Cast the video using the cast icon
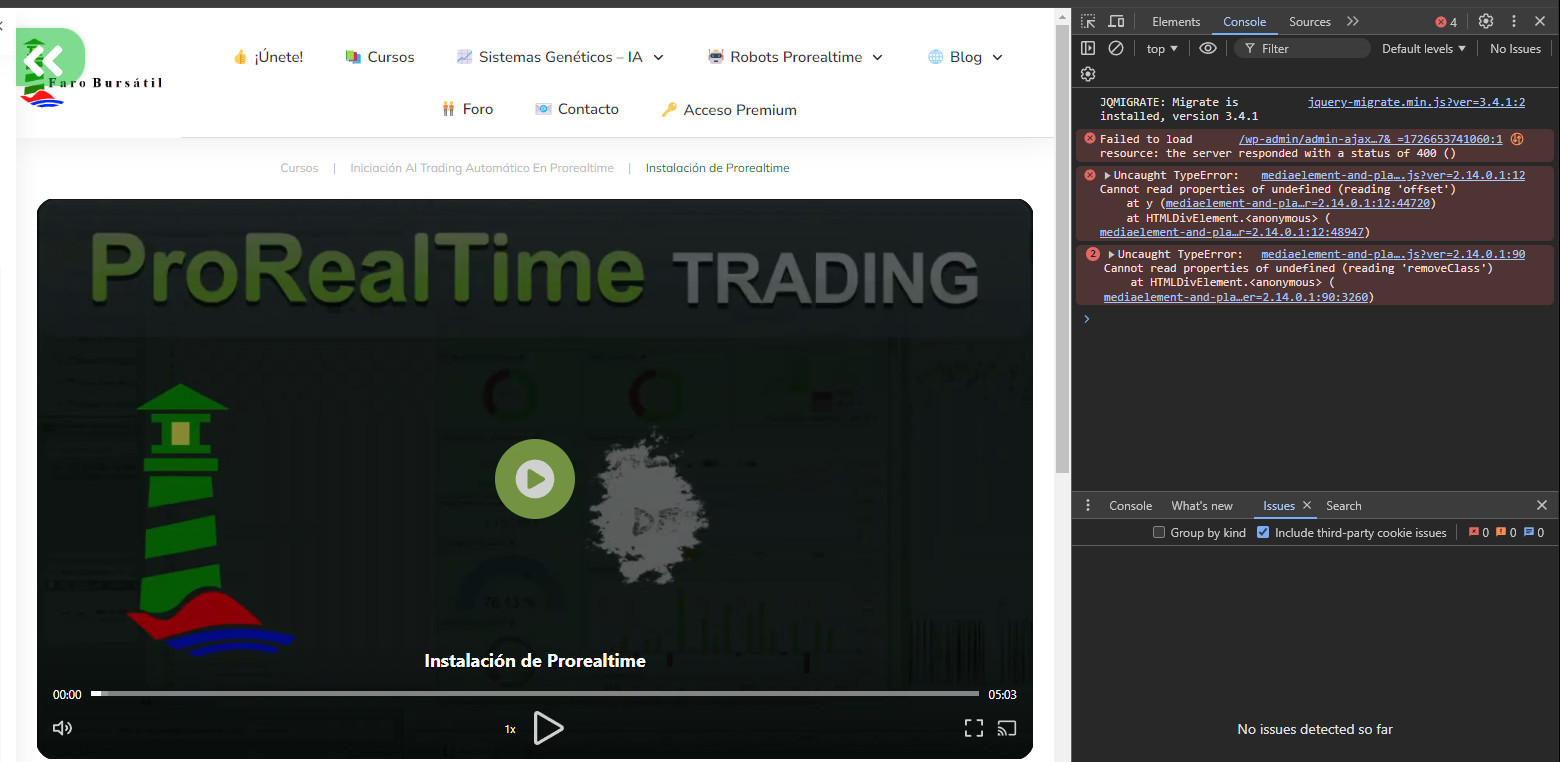 1007,728
